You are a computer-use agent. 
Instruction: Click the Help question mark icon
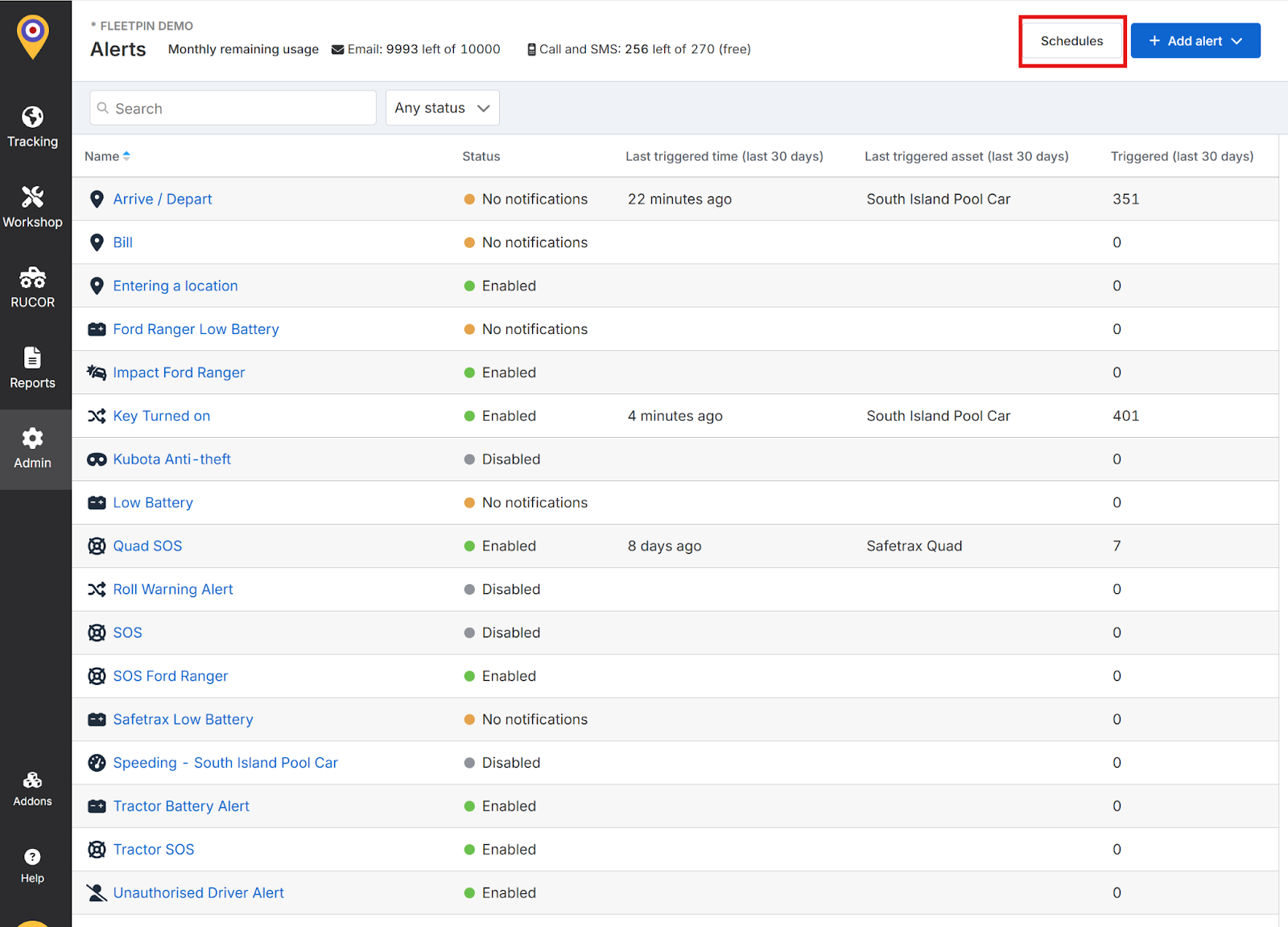coord(32,857)
